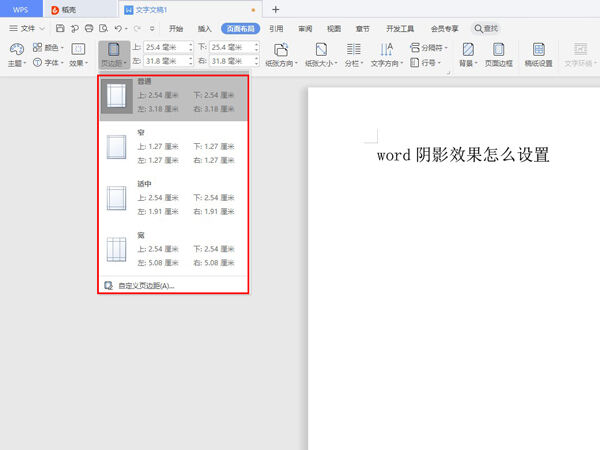The image size is (600, 450).
Task: Open manuscript paper settings (稿纸设置)
Action: [538, 49]
